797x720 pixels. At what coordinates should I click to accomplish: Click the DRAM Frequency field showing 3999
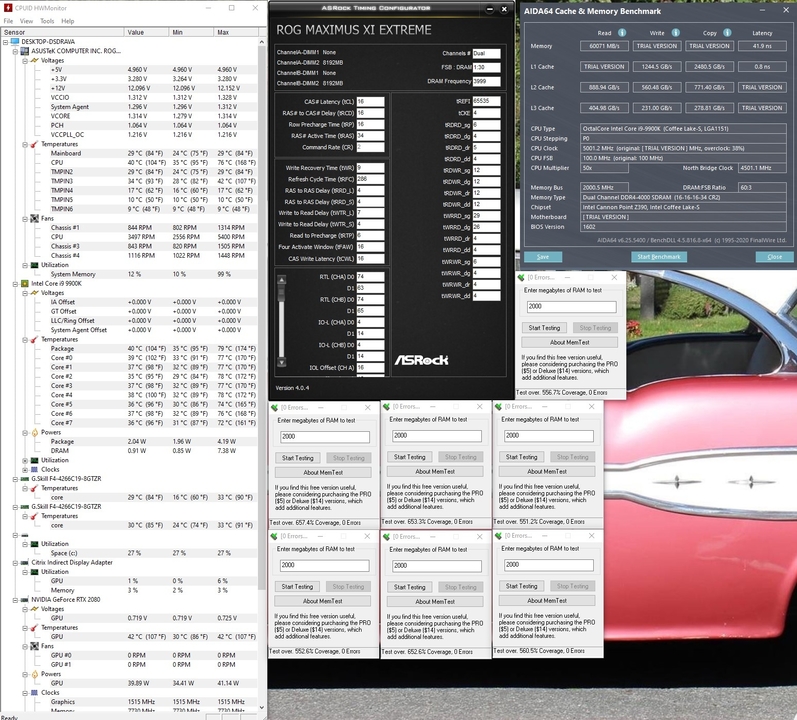coord(486,81)
